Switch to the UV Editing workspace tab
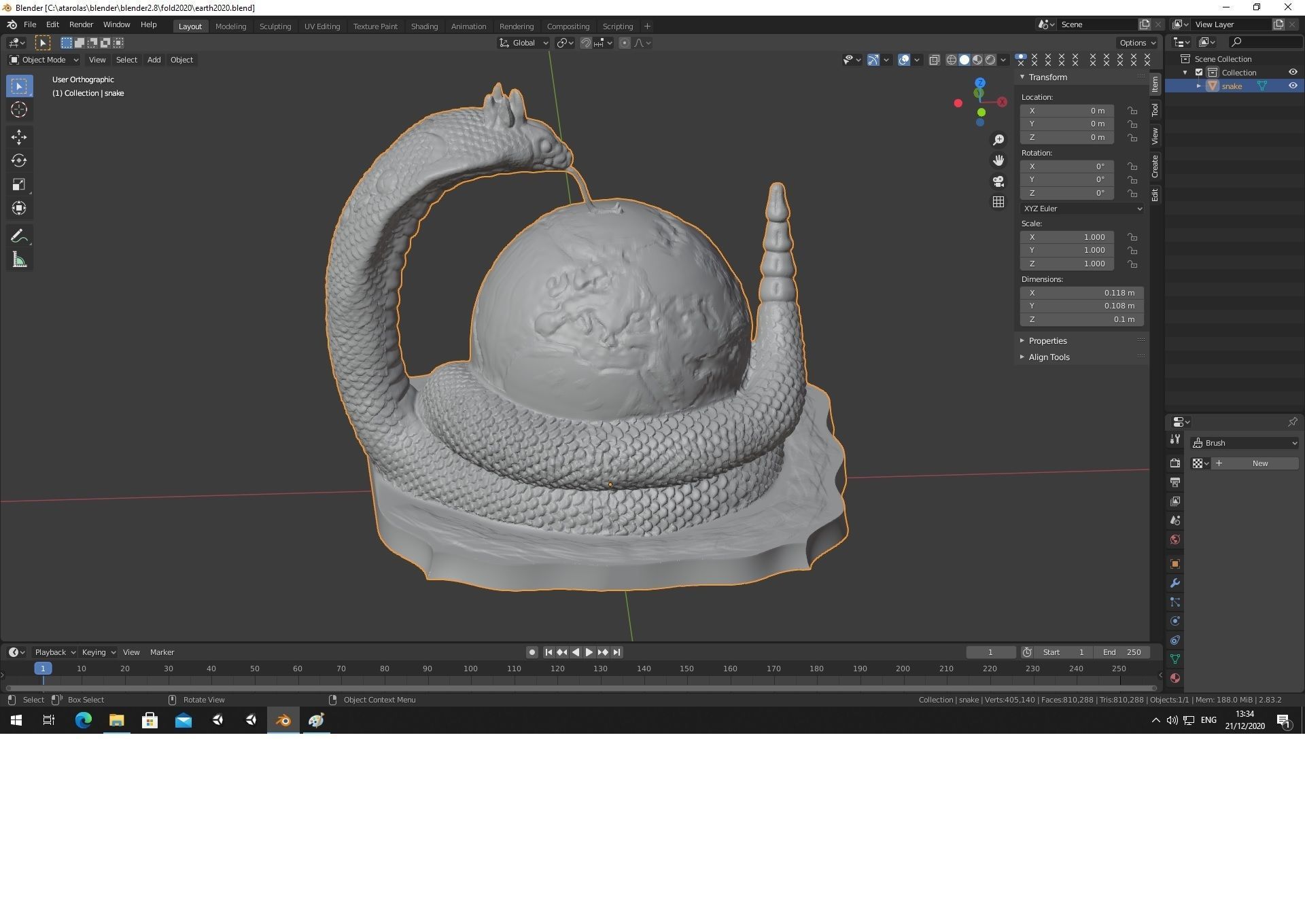The image size is (1305, 924). [x=322, y=26]
